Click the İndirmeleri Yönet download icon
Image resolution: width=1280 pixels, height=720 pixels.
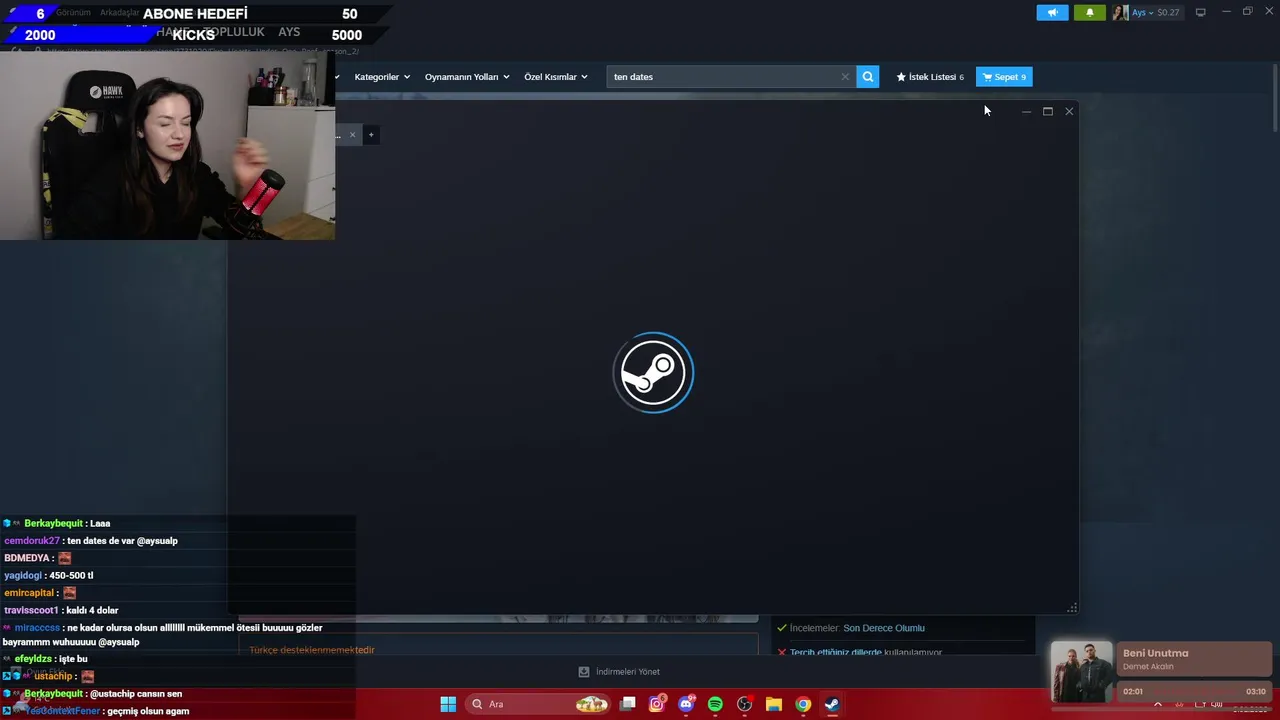point(584,672)
